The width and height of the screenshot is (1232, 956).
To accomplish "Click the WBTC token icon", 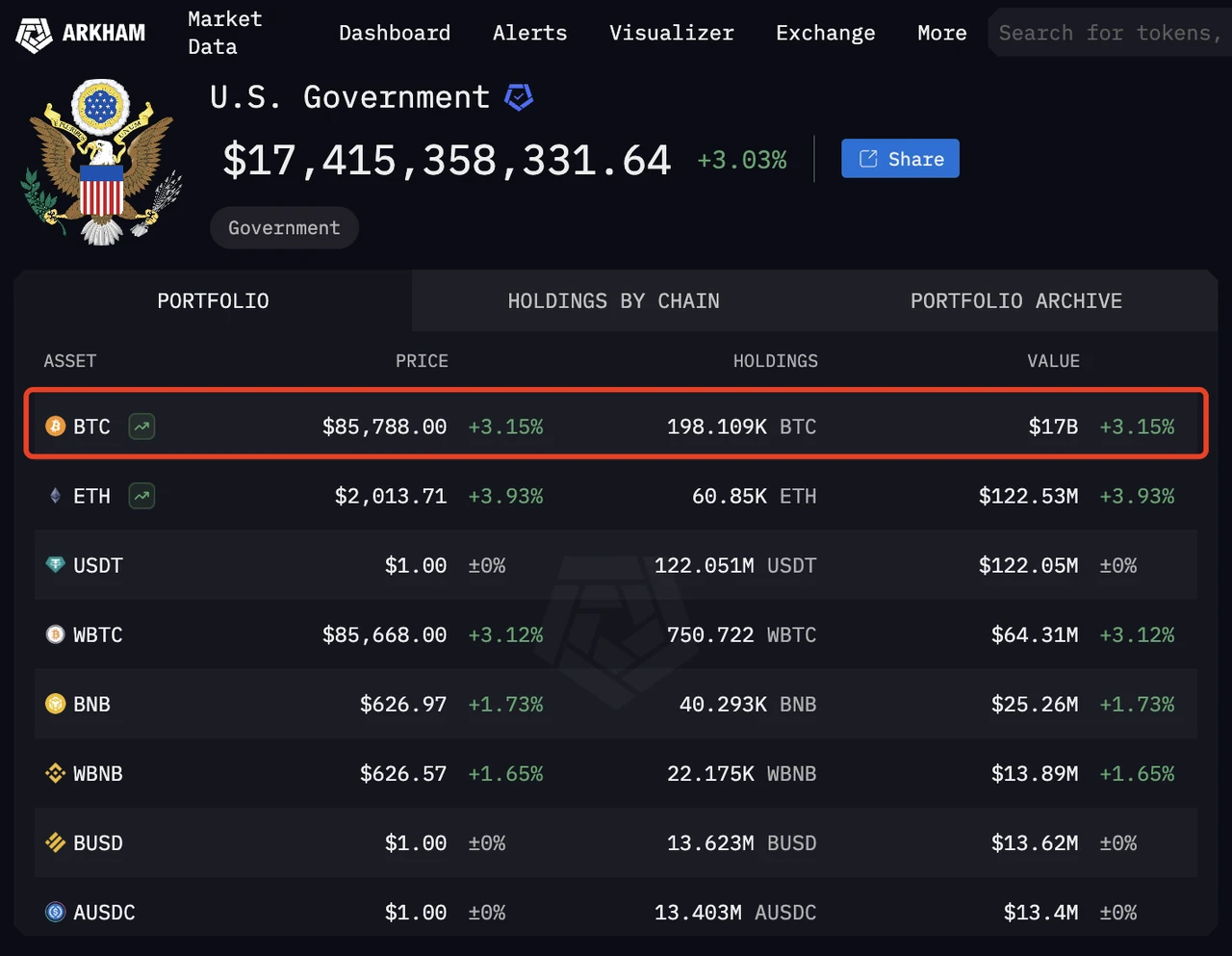I will (x=56, y=634).
